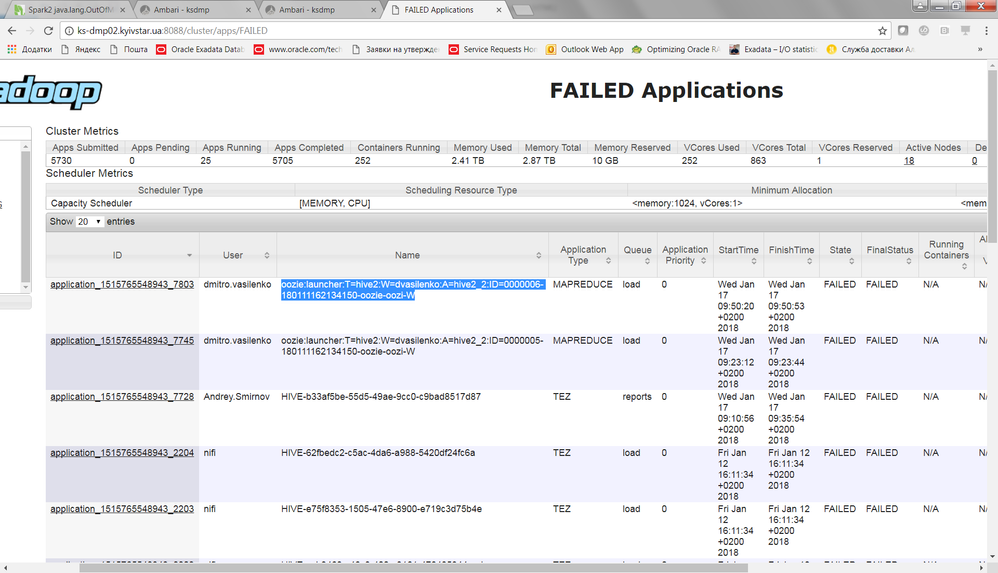Open the www.oracle.com/tech bookmark
The width and height of the screenshot is (998, 573).
(298, 49)
